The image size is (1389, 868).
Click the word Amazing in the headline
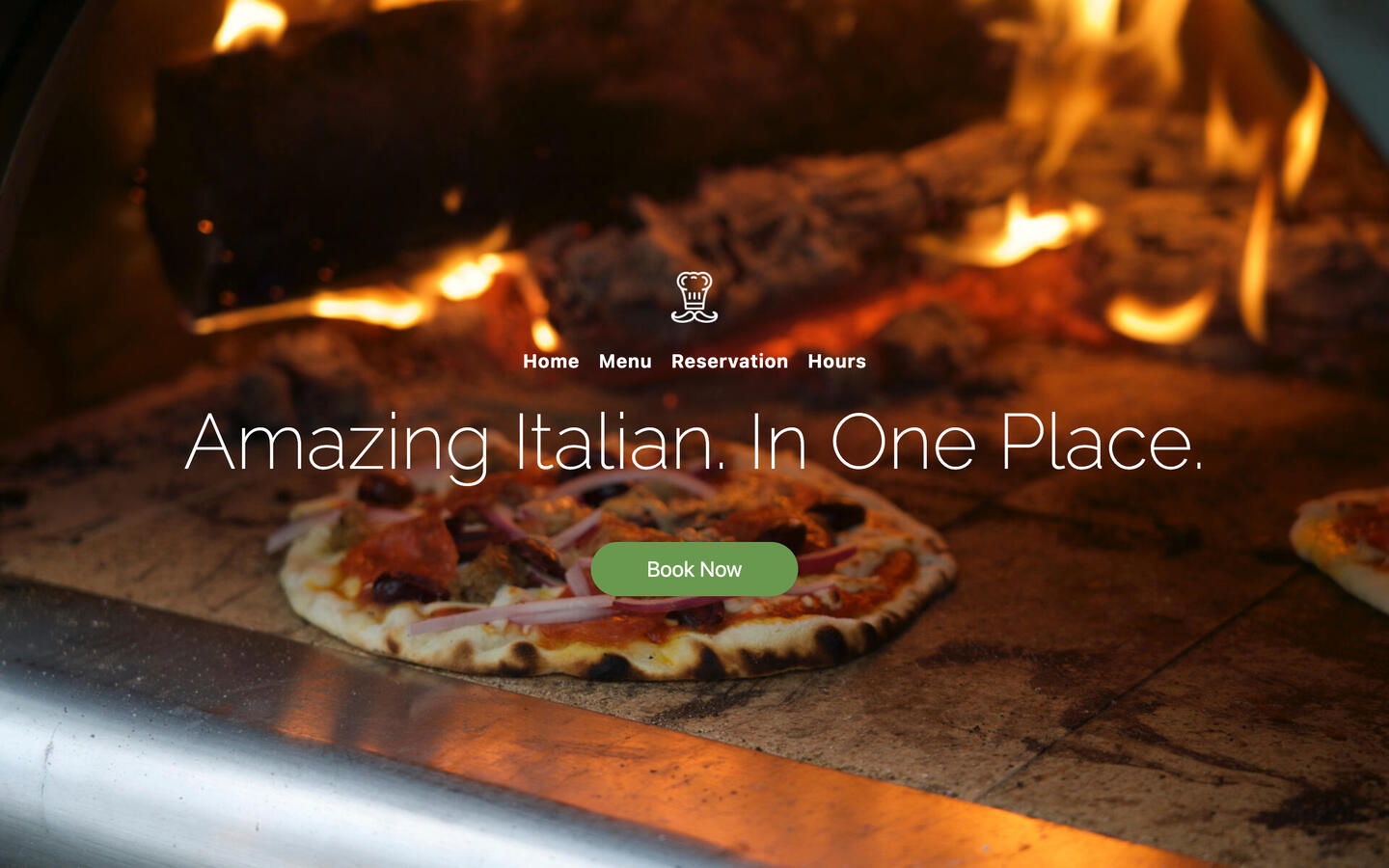[338, 445]
